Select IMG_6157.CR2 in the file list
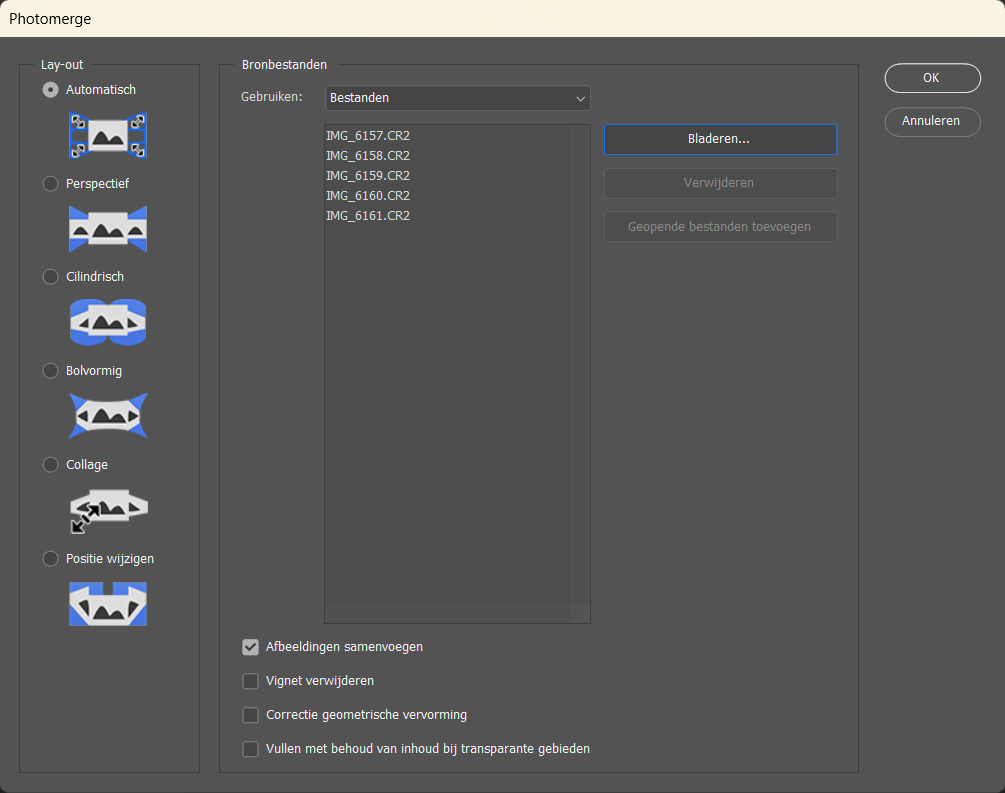1005x793 pixels. [368, 136]
